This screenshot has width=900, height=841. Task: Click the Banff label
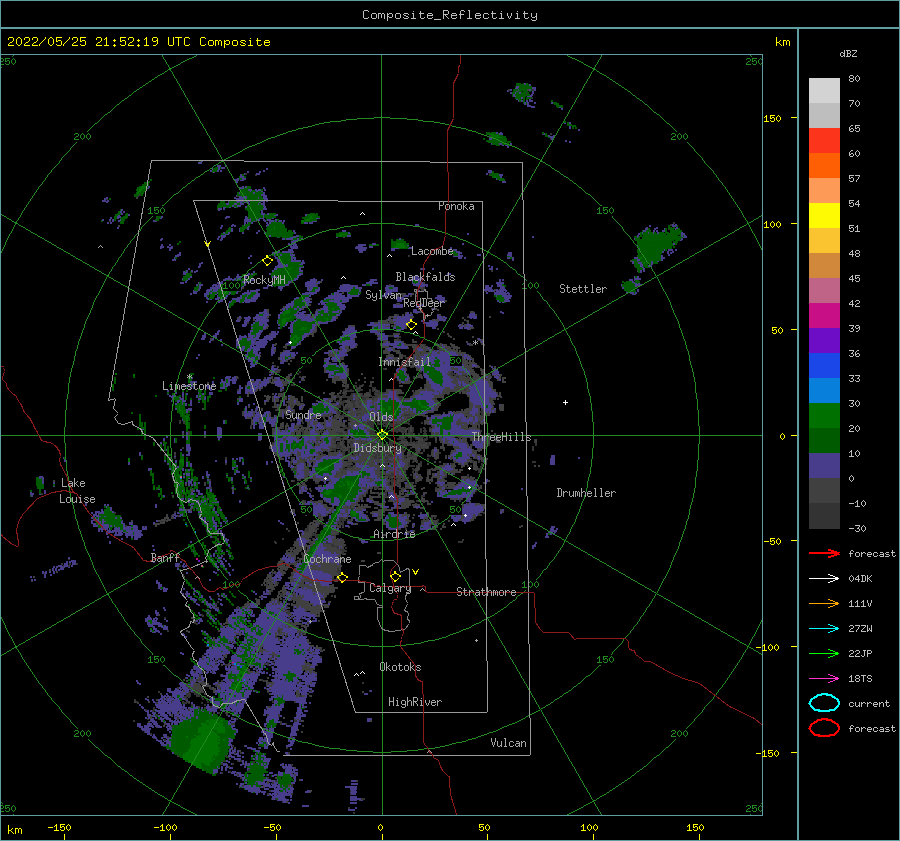coord(165,557)
